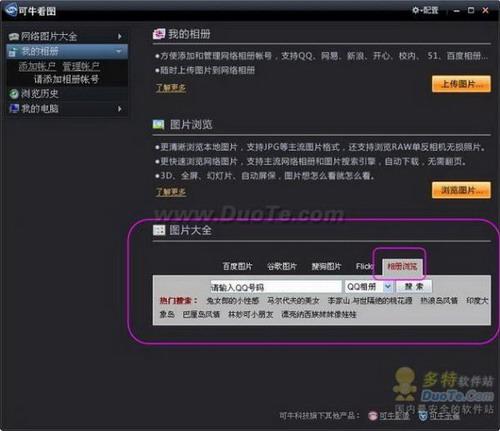This screenshot has width=500, height=431.
Task: Collapse the 我的相册 section arrow
Action: point(119,52)
